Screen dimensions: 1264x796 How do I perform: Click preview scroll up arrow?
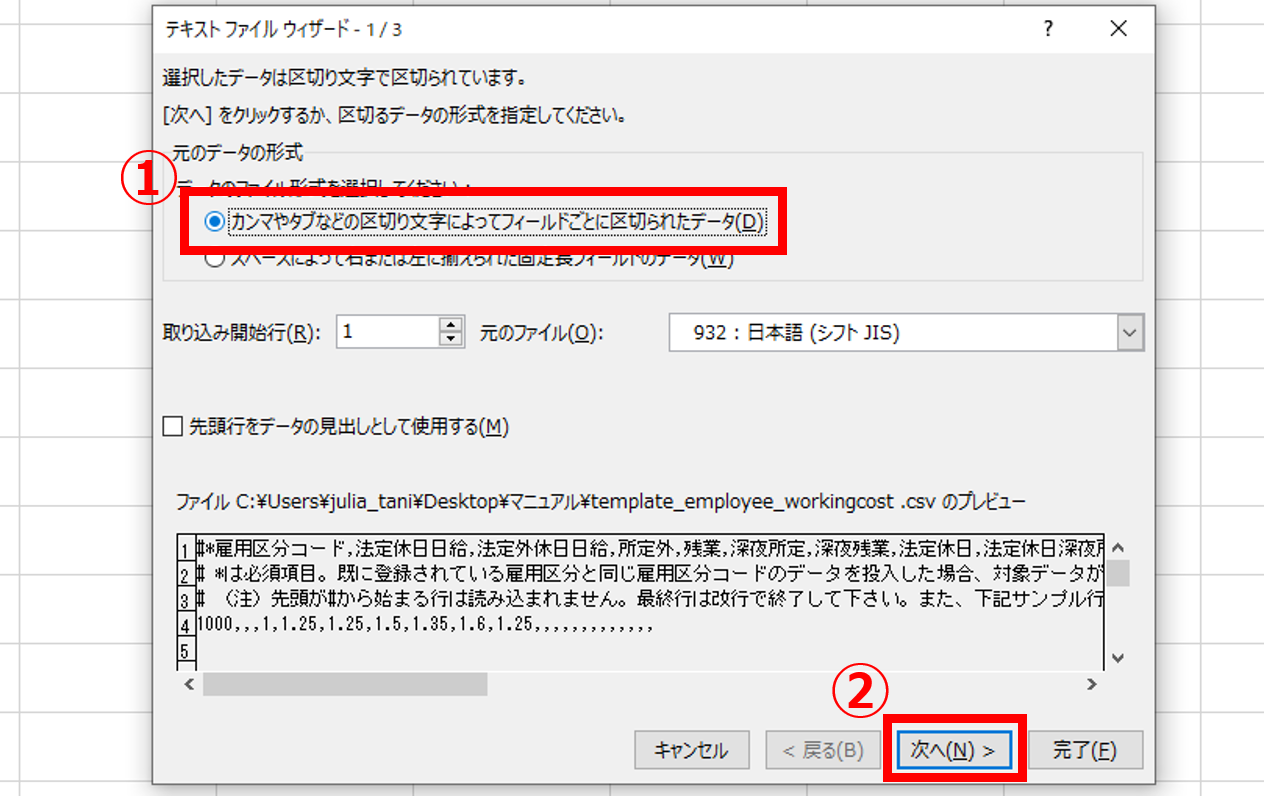(1118, 548)
